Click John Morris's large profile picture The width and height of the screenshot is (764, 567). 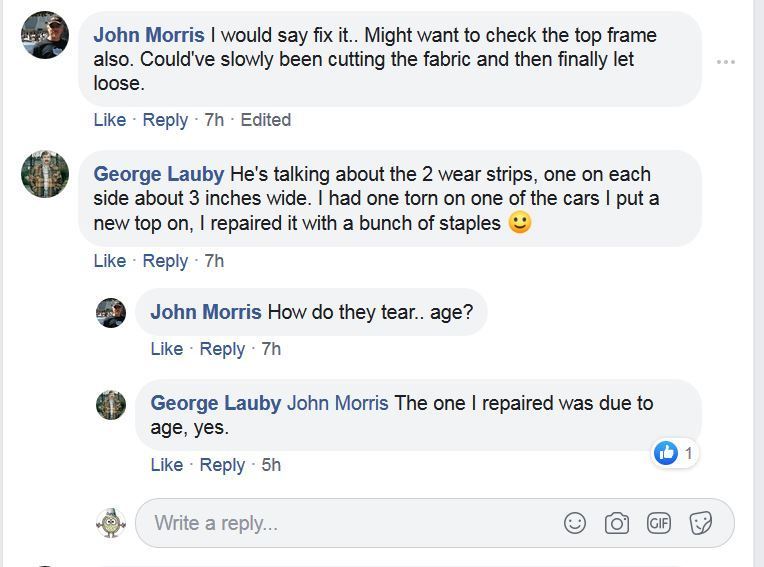tap(45, 35)
